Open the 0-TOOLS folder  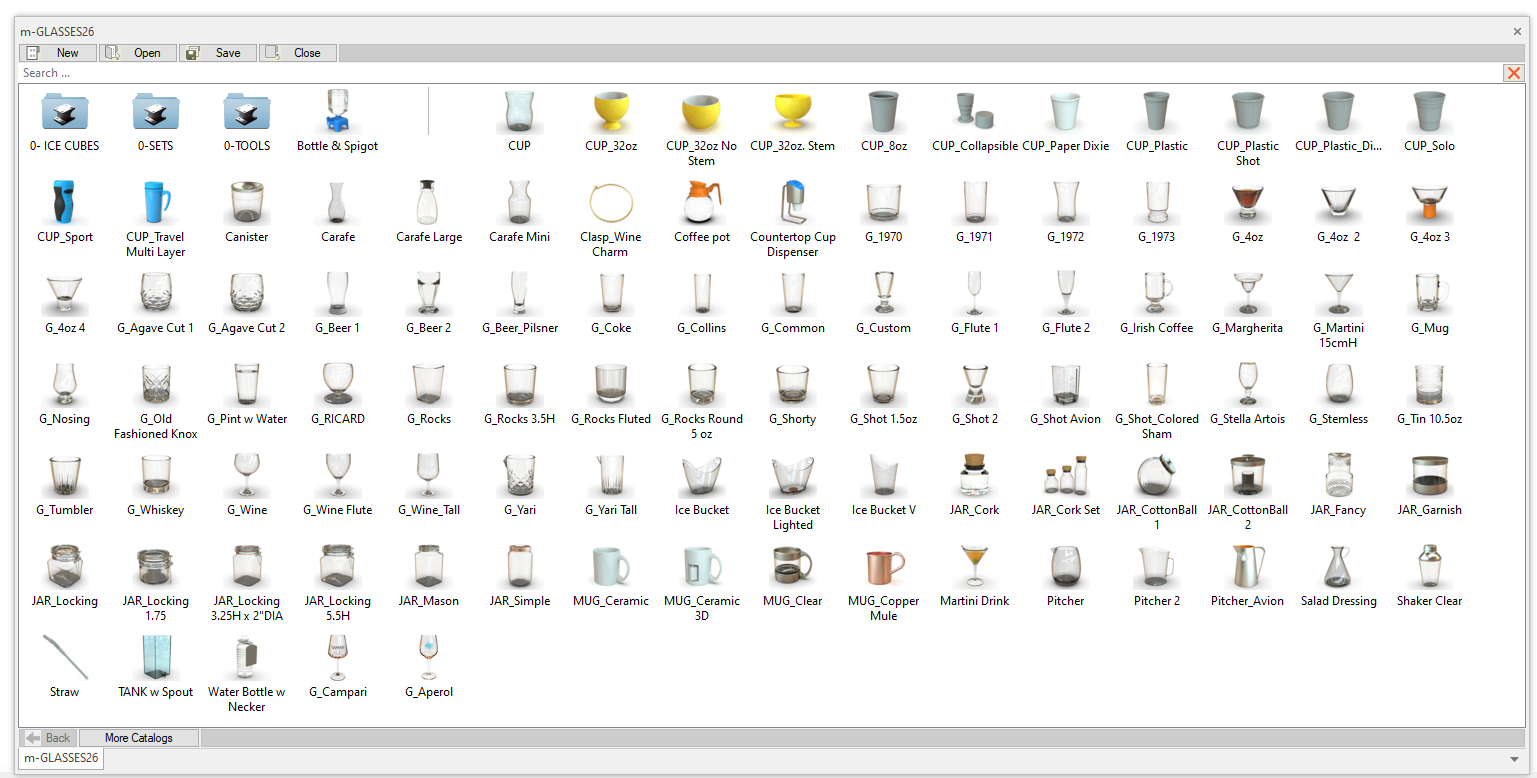click(x=247, y=113)
